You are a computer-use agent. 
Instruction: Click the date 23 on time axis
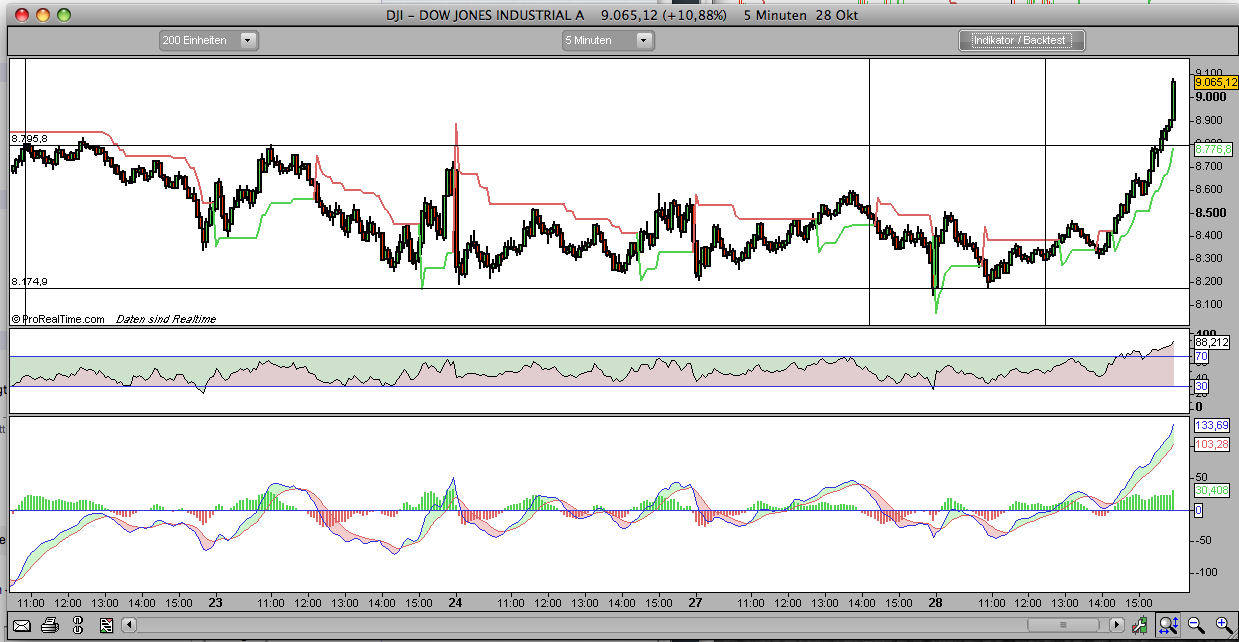pos(216,603)
